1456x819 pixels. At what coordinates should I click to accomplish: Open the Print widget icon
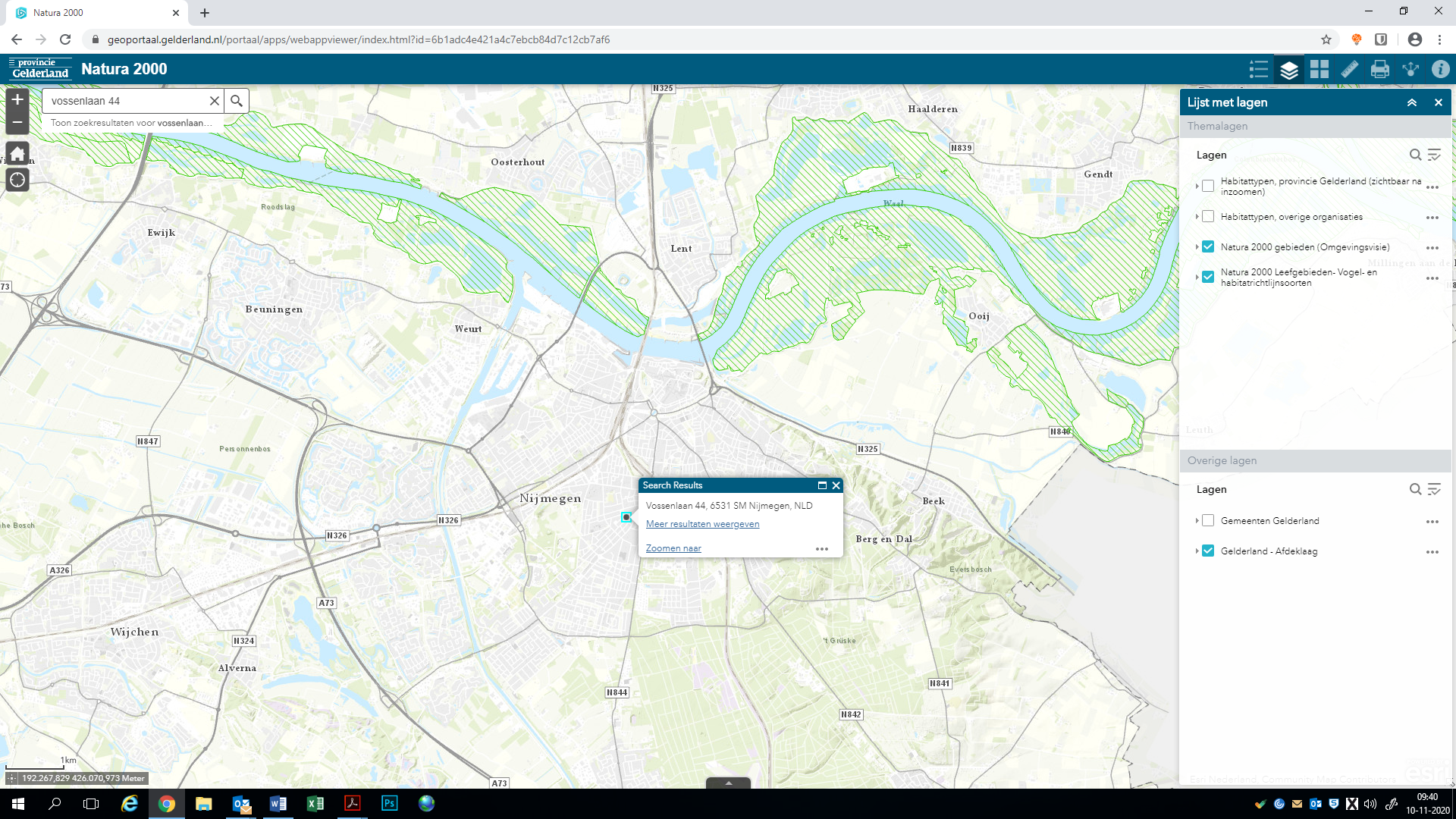1380,70
